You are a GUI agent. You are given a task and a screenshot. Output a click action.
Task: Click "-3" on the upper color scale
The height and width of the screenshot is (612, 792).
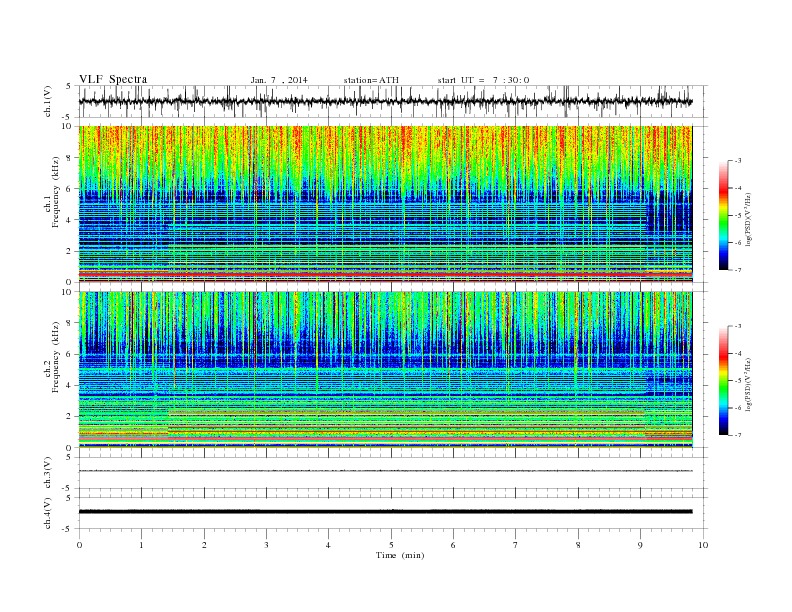point(738,161)
